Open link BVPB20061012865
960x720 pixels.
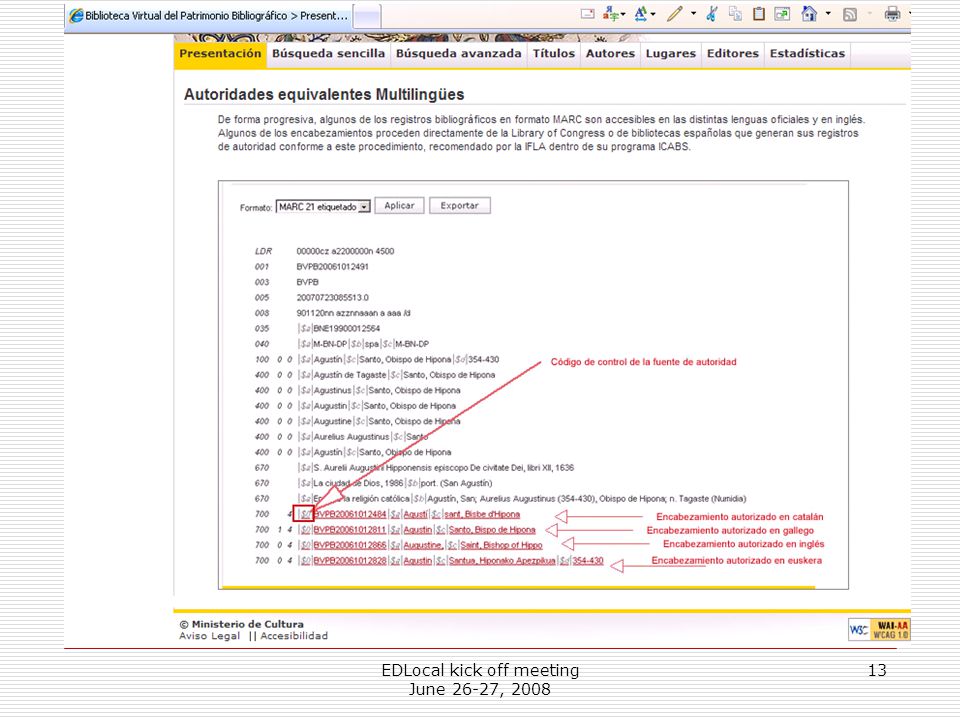pos(350,545)
